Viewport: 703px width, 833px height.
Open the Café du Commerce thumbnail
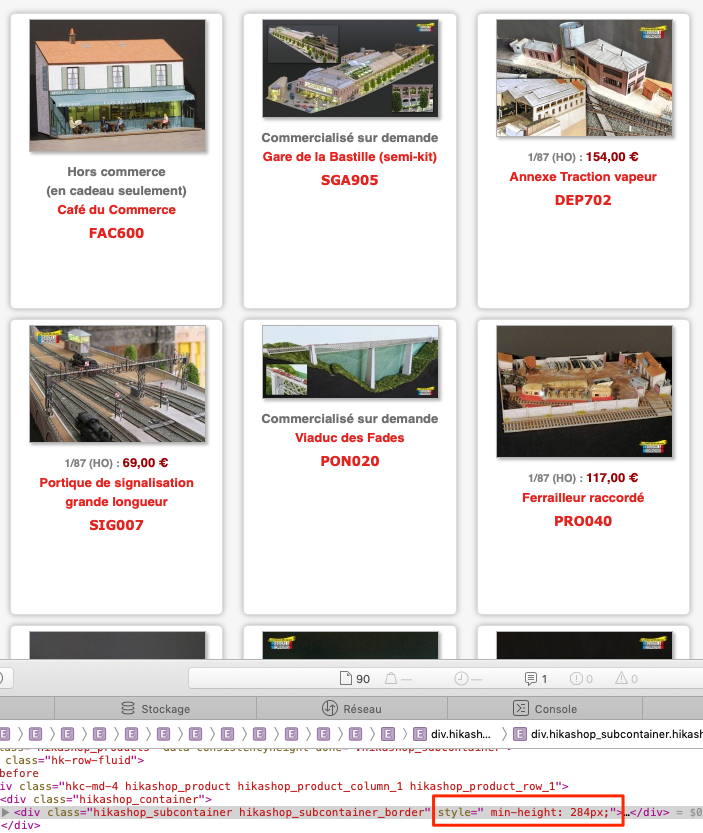click(x=117, y=86)
